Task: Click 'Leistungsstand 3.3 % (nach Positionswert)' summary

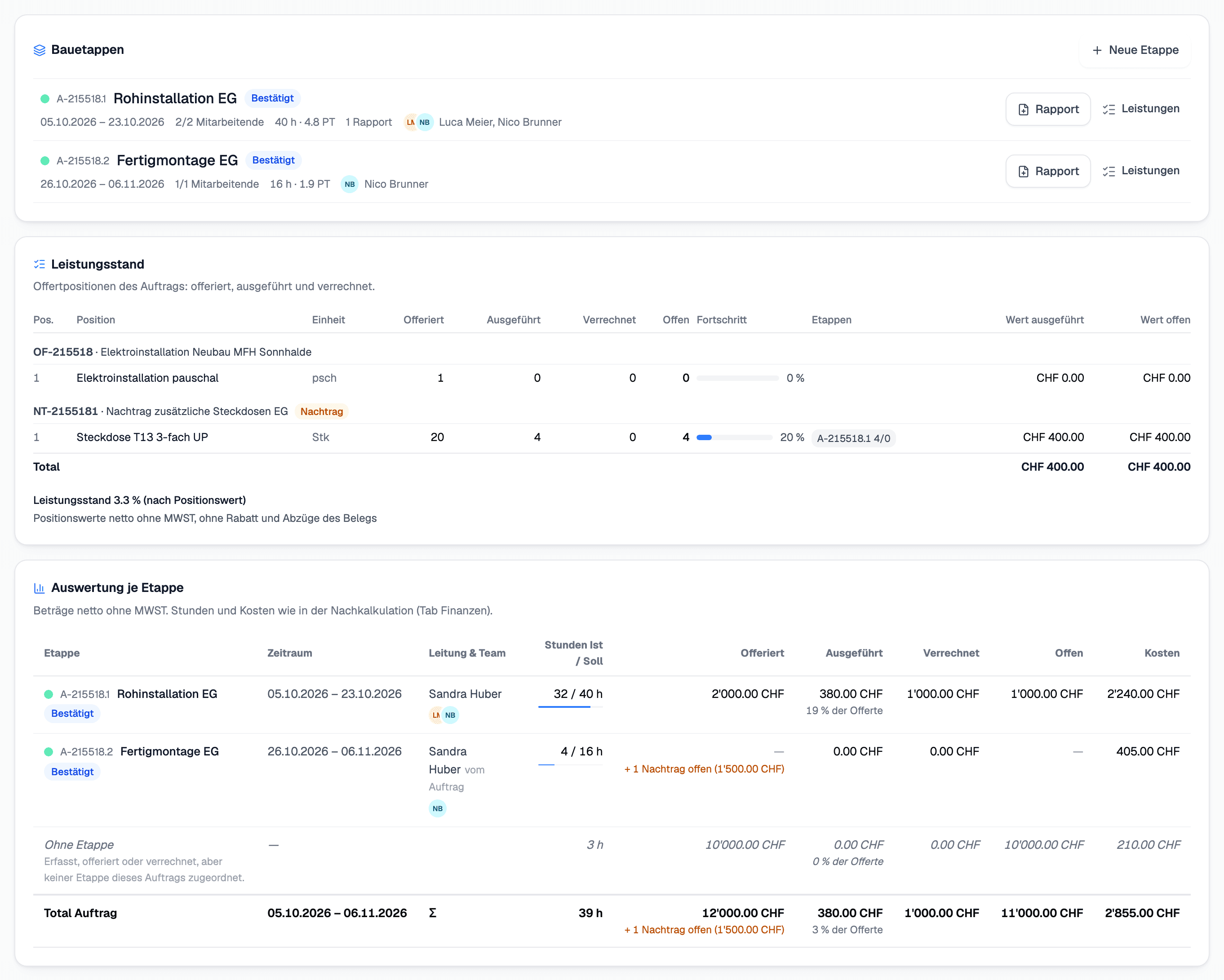Action: [x=140, y=500]
